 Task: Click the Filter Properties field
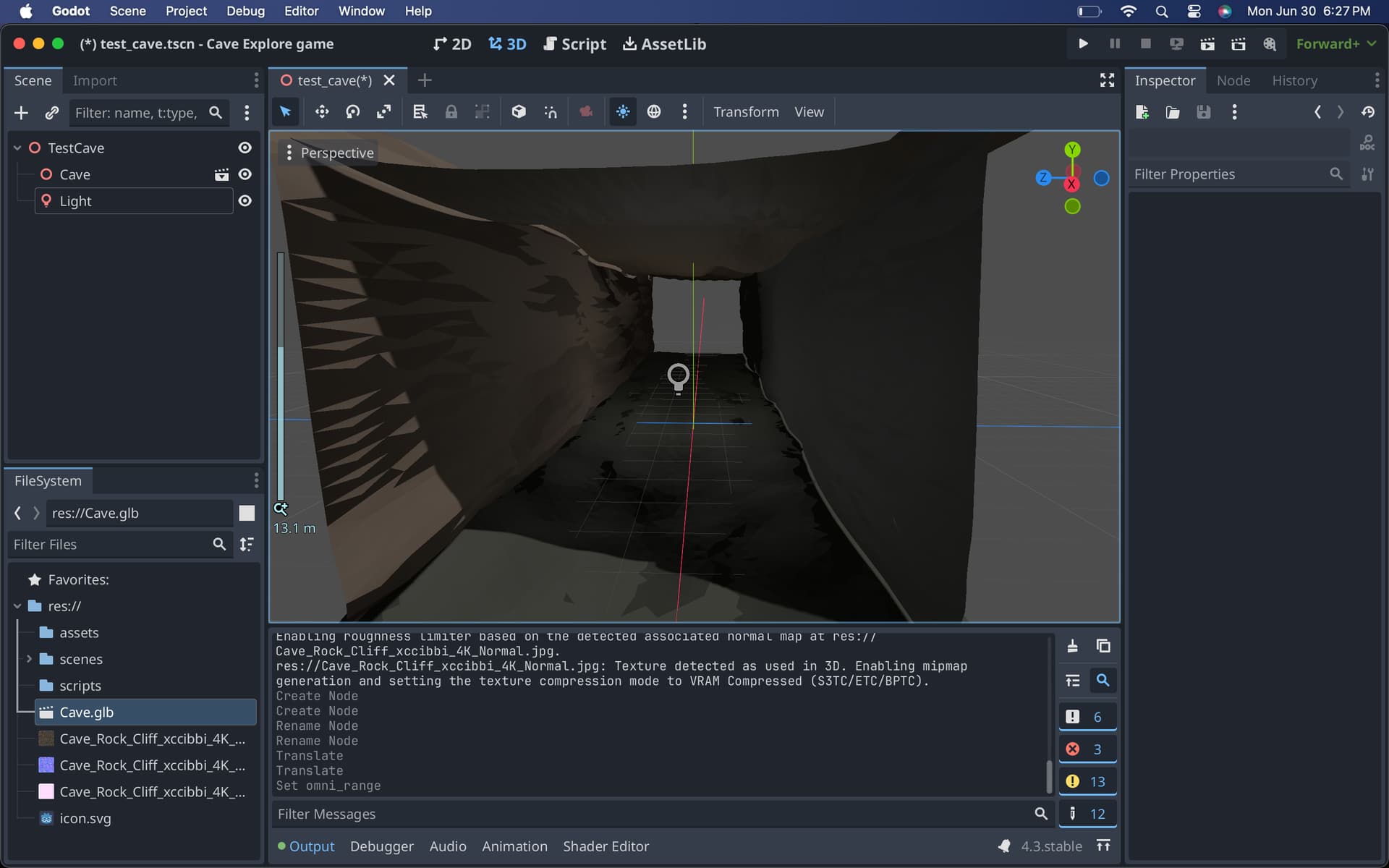pyautogui.click(x=1239, y=174)
